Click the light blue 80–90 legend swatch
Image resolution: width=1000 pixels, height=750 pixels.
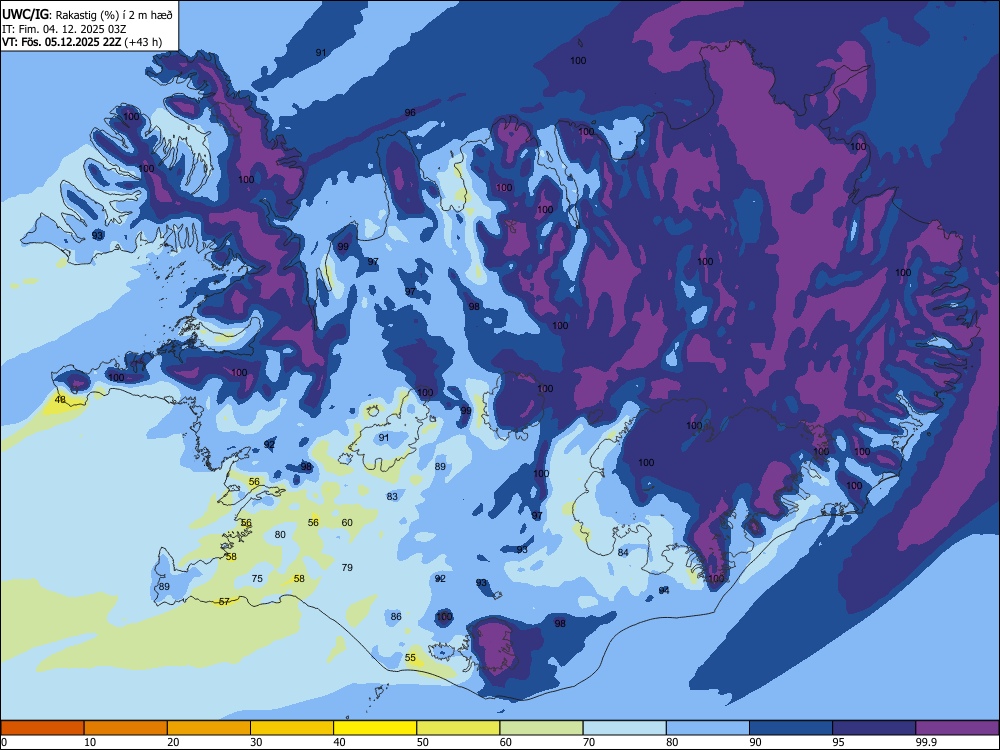click(x=708, y=728)
